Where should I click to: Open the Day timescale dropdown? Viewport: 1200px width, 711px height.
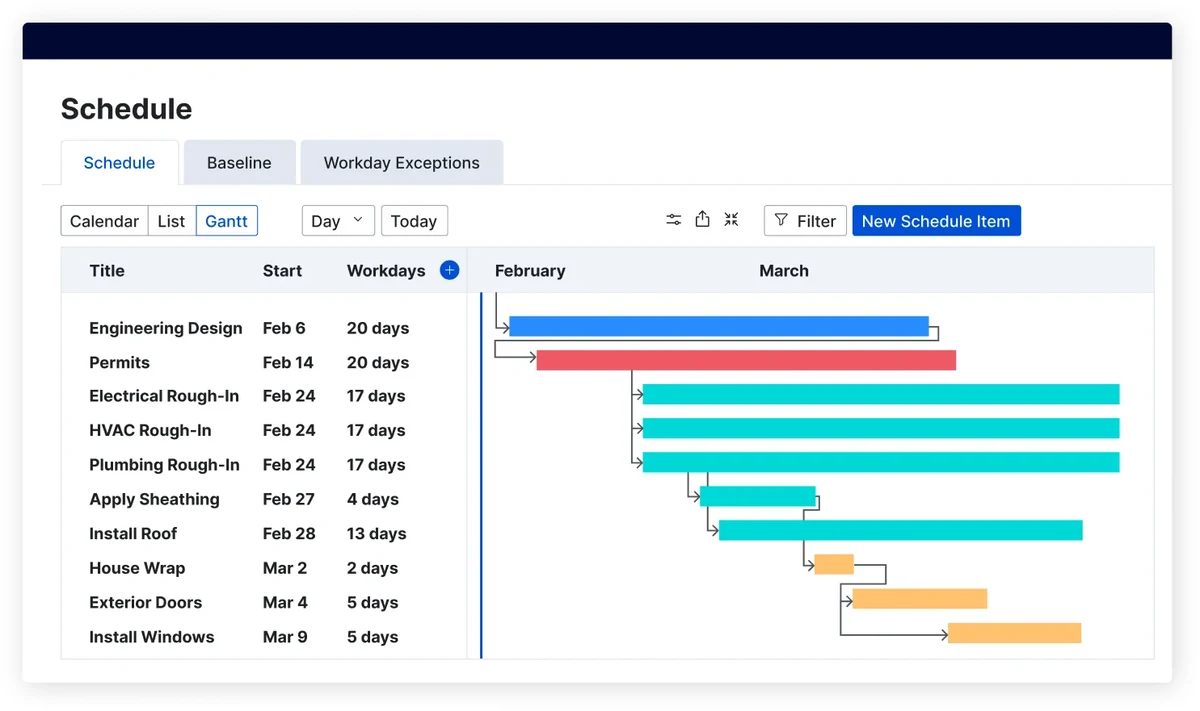tap(337, 220)
